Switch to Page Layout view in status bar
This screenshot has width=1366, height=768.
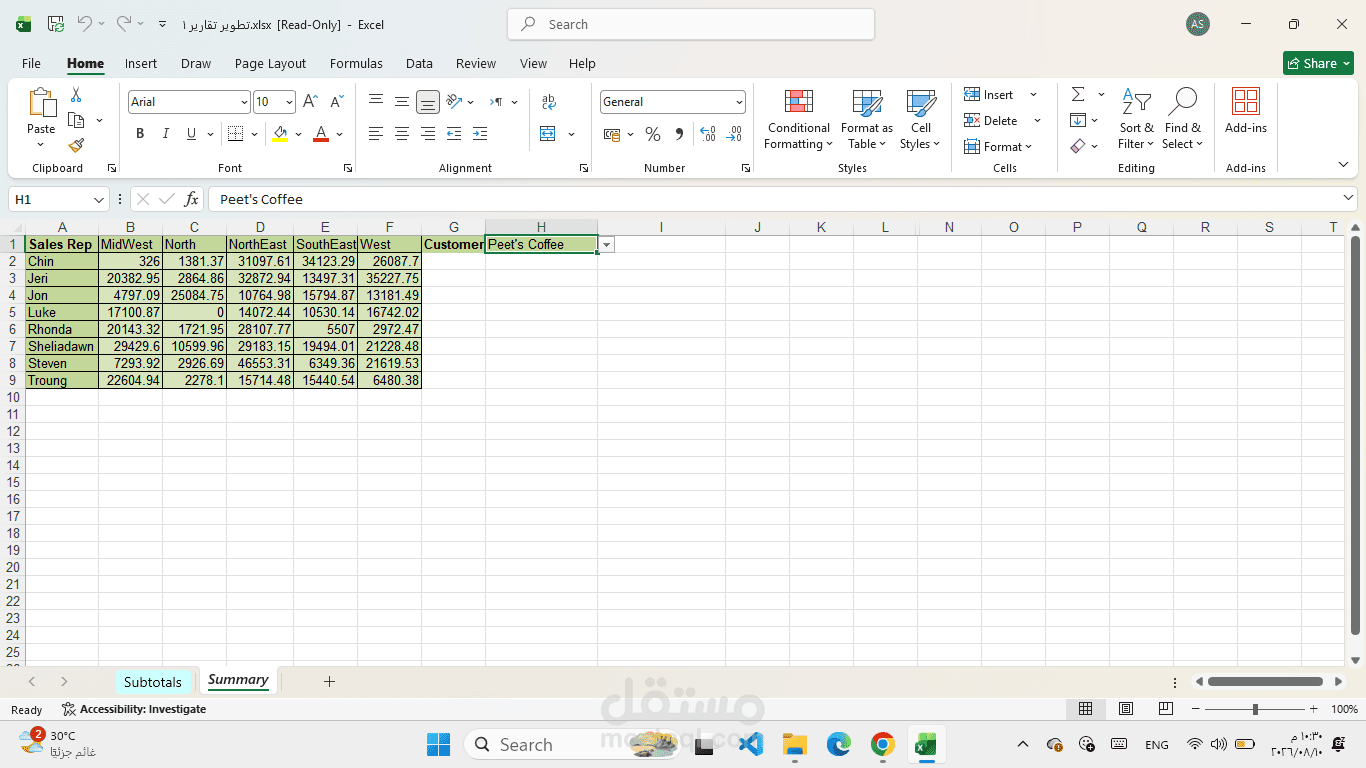(1126, 709)
